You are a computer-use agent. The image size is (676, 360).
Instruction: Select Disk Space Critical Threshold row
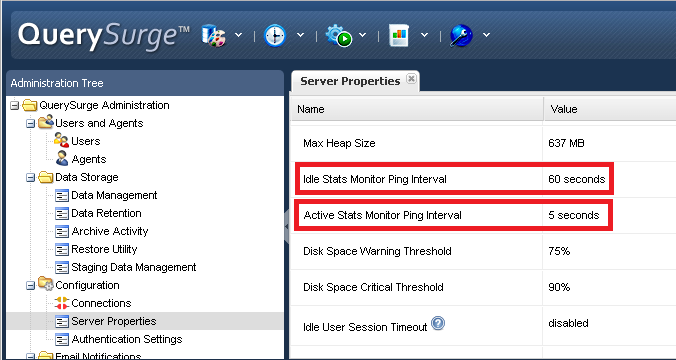(x=483, y=288)
